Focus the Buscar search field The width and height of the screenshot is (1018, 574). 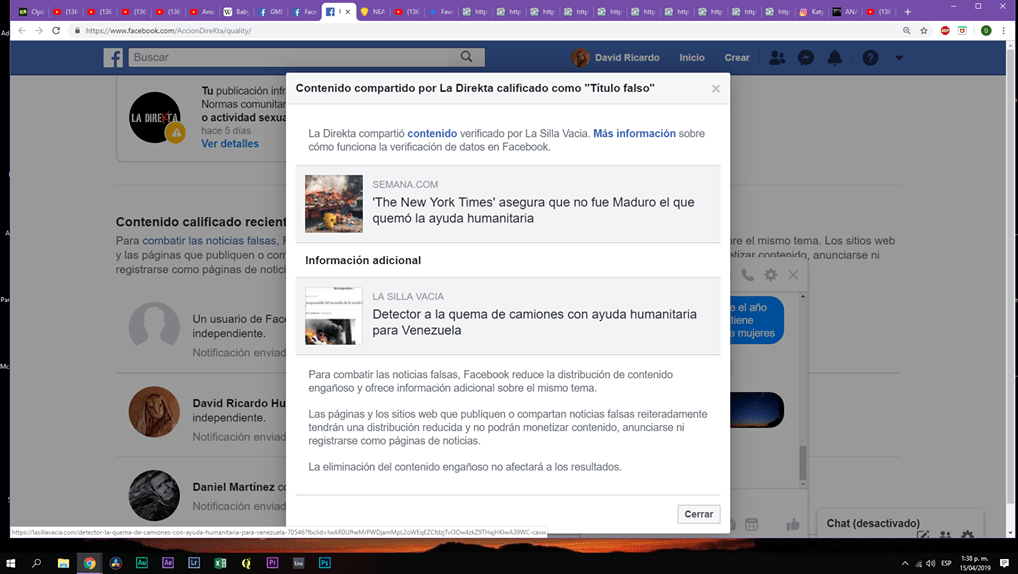[289, 57]
